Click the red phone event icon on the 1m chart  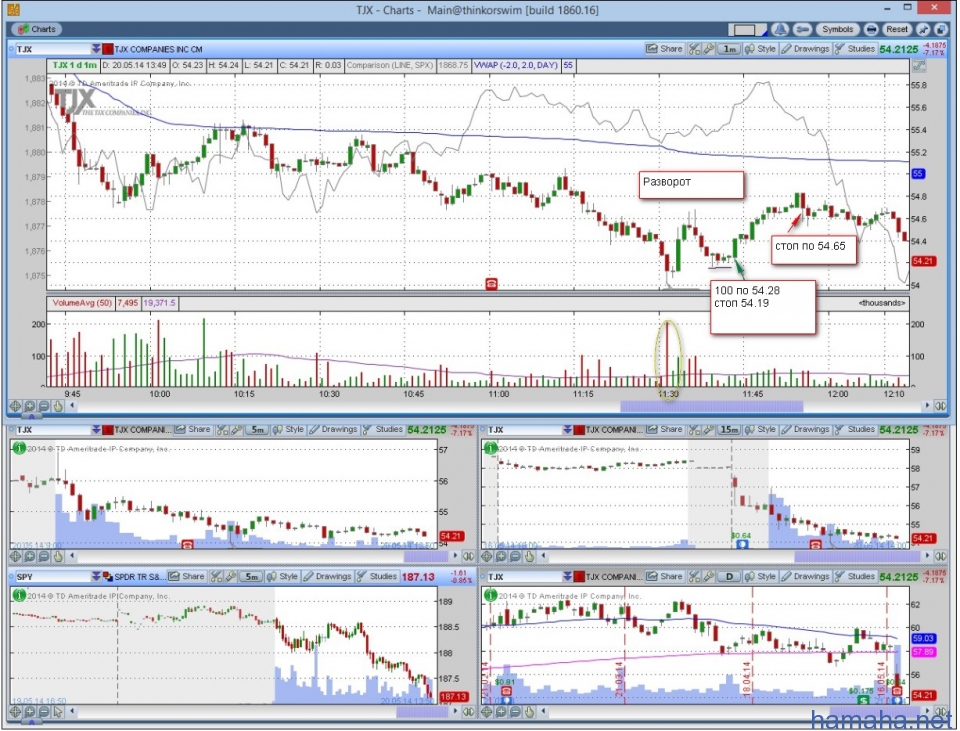pos(491,283)
